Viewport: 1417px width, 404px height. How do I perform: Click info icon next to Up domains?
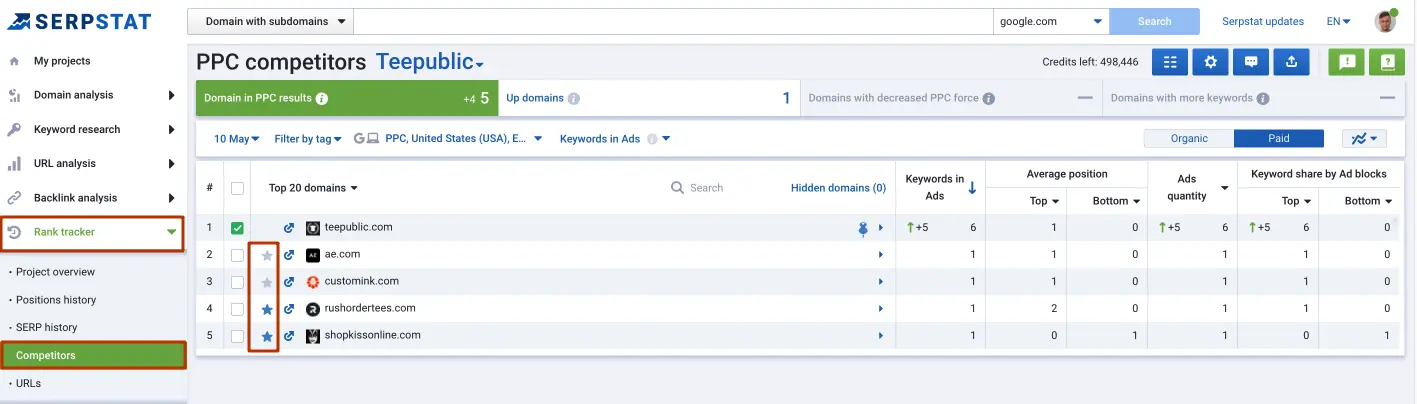click(574, 99)
